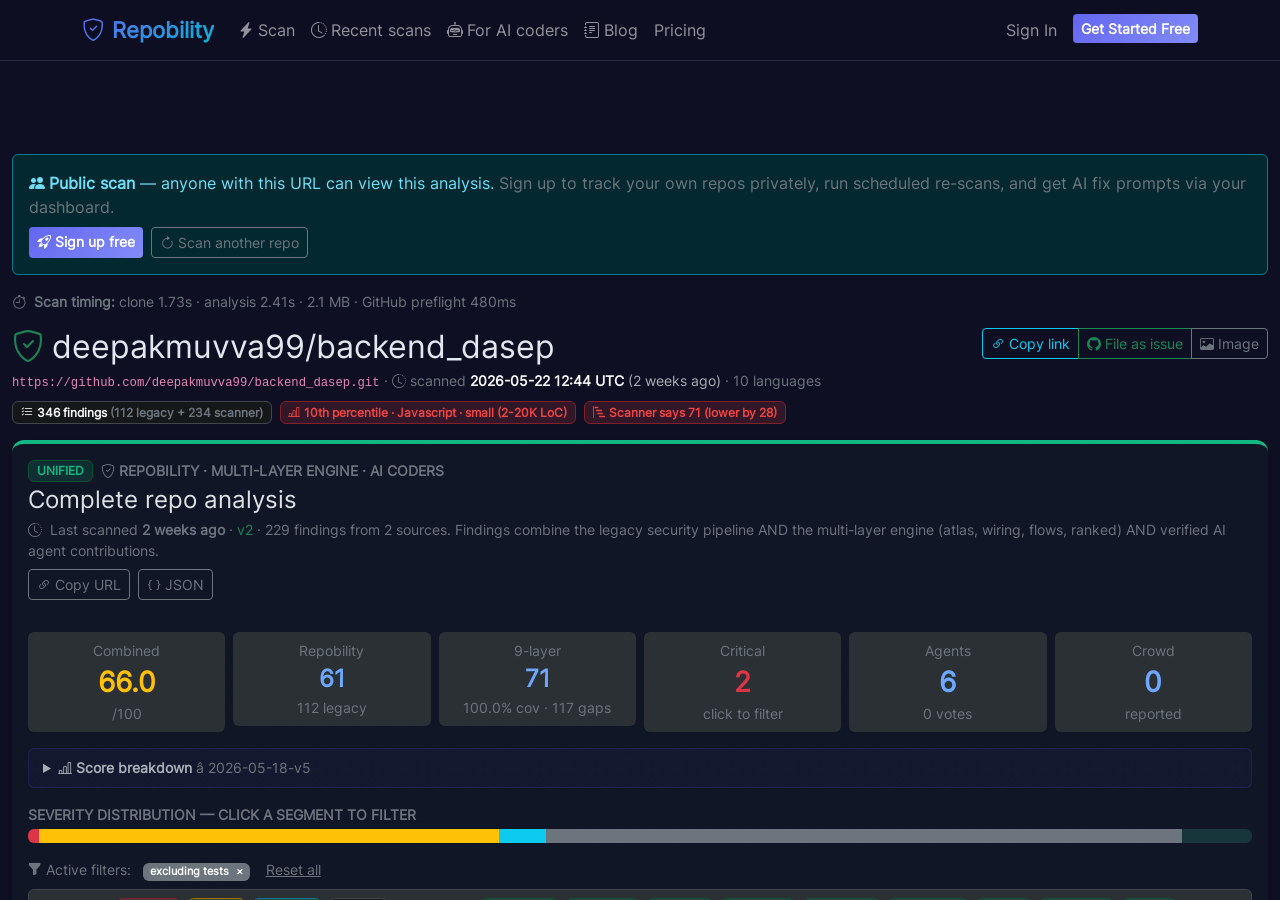Go to Recent scans page
Viewport: 1280px width, 900px height.
(371, 30)
